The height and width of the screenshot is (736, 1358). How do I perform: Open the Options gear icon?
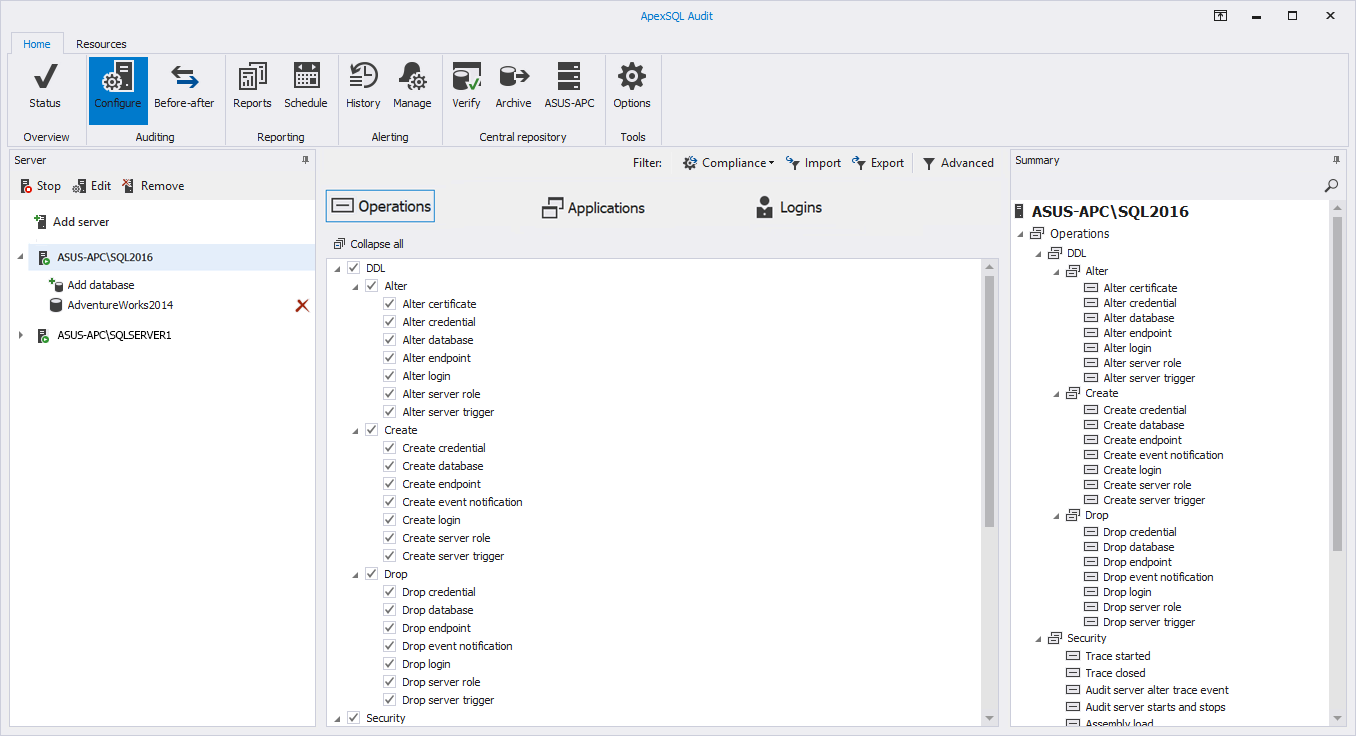(632, 87)
